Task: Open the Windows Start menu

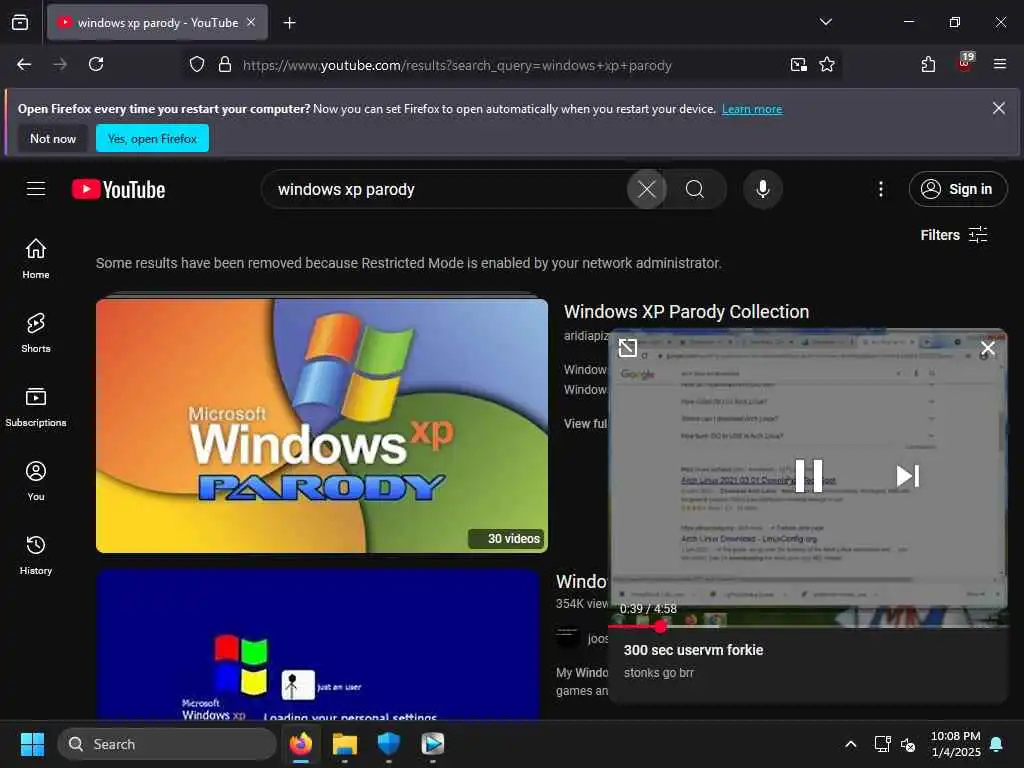Action: click(x=32, y=744)
